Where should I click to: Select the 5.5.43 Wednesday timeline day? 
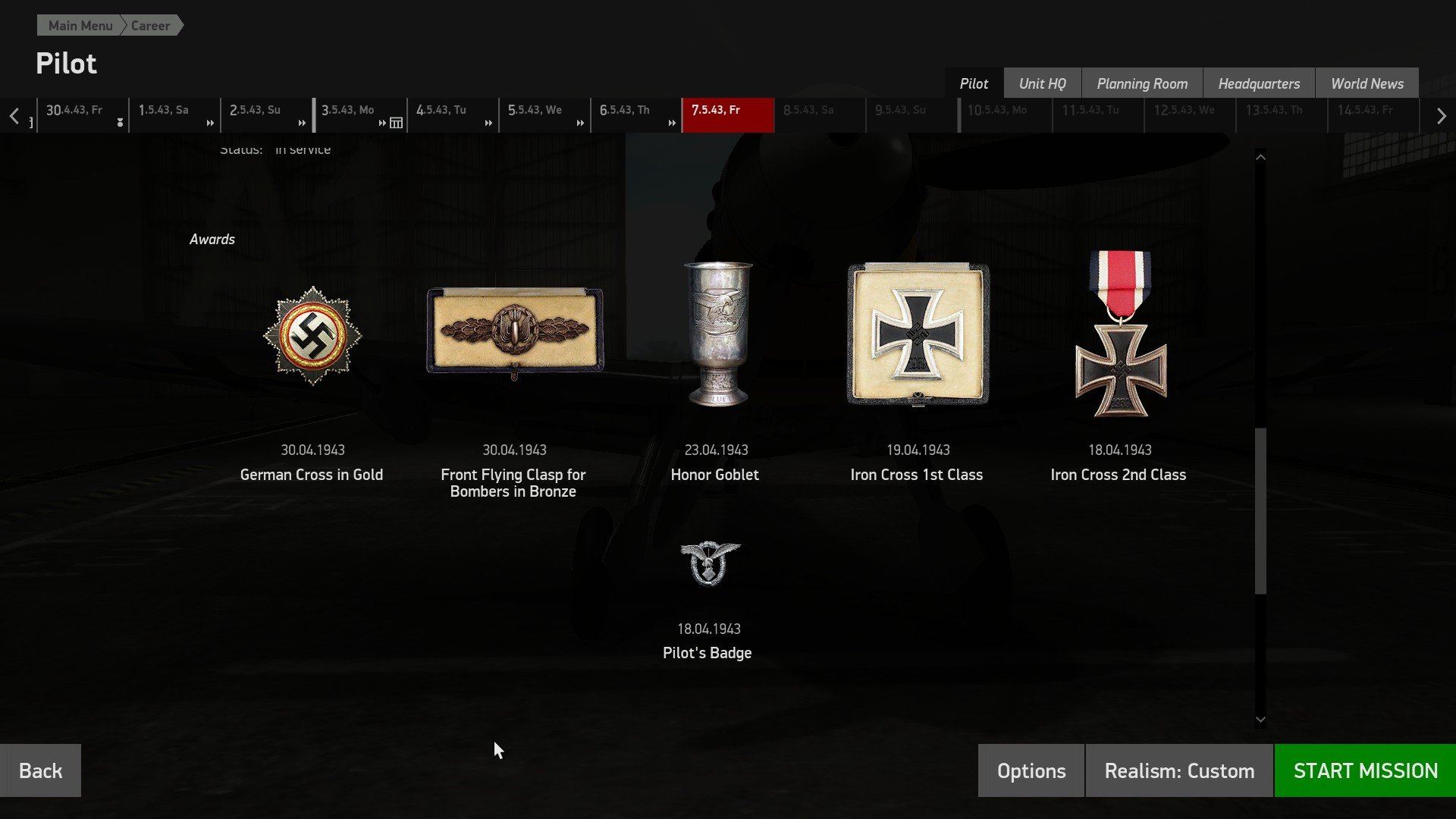(544, 115)
